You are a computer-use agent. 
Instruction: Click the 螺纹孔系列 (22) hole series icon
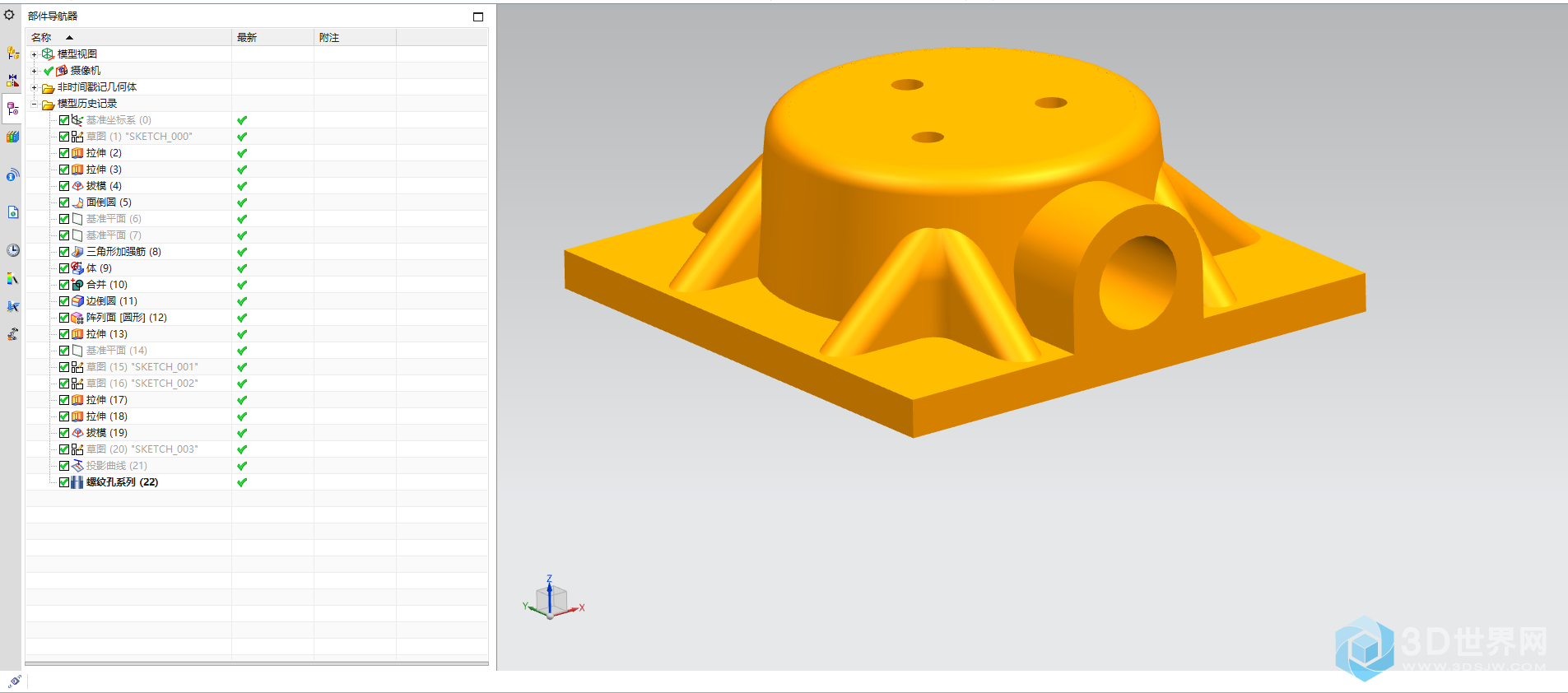[x=77, y=482]
